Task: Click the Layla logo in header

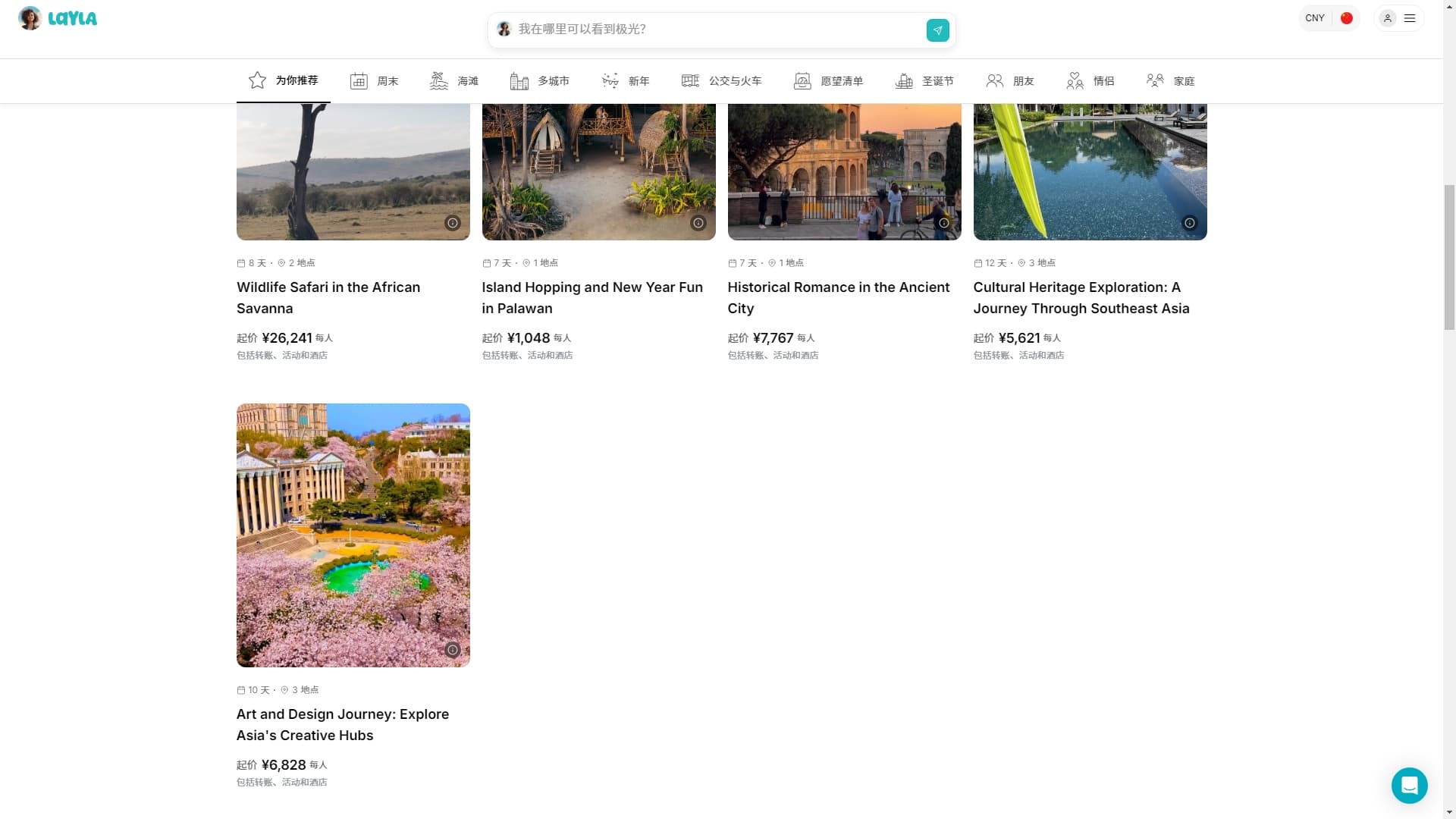Action: click(x=58, y=18)
